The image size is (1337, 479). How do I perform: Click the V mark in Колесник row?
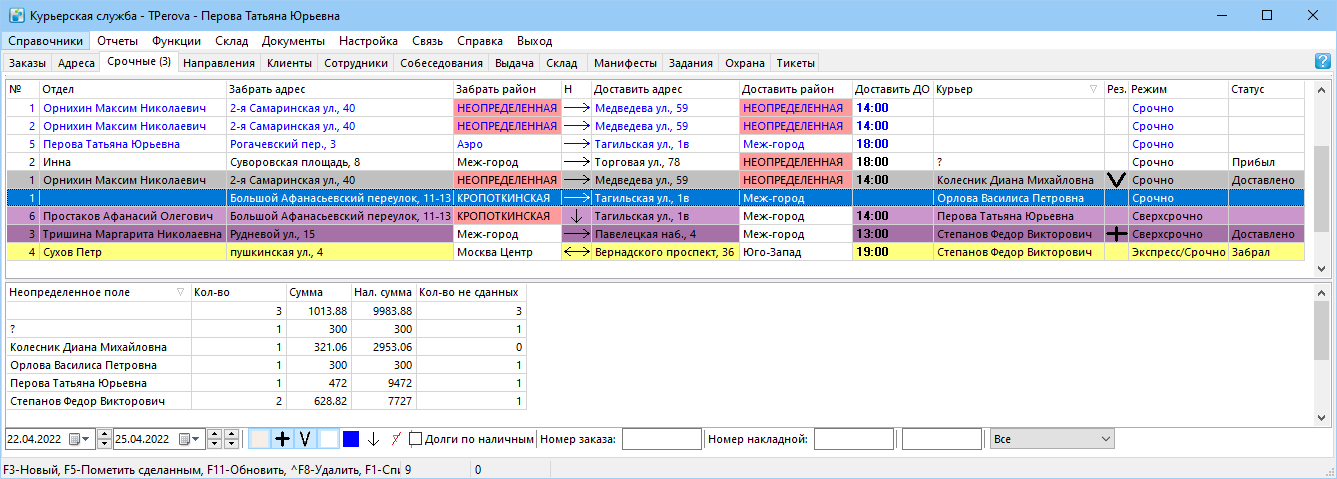(1117, 180)
